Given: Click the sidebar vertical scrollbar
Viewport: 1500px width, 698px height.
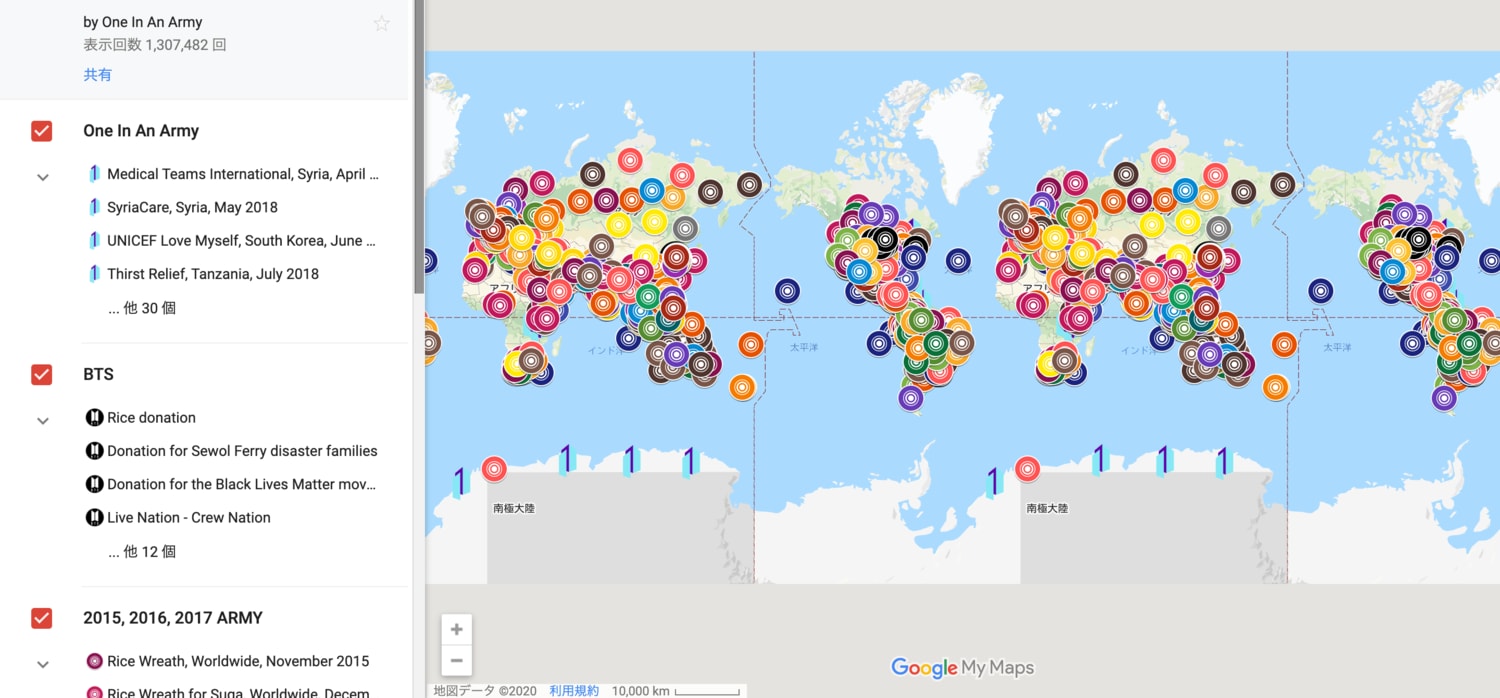Looking at the screenshot, I should (419, 150).
